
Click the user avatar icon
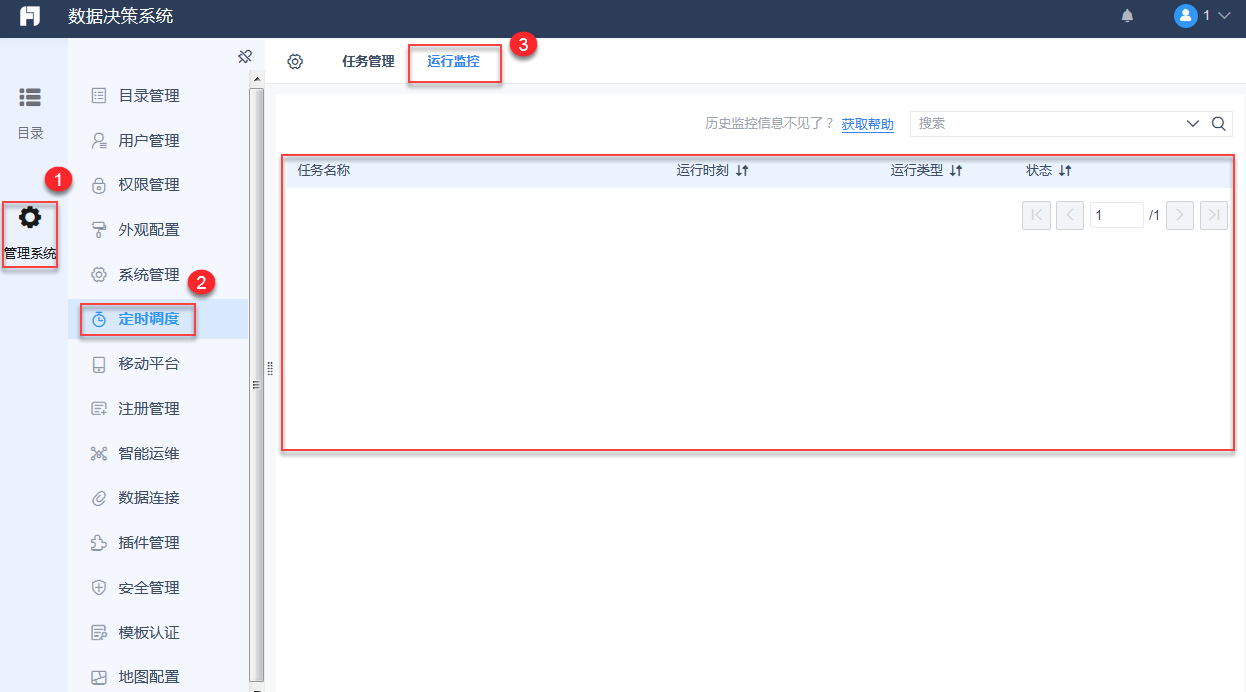(x=1185, y=16)
